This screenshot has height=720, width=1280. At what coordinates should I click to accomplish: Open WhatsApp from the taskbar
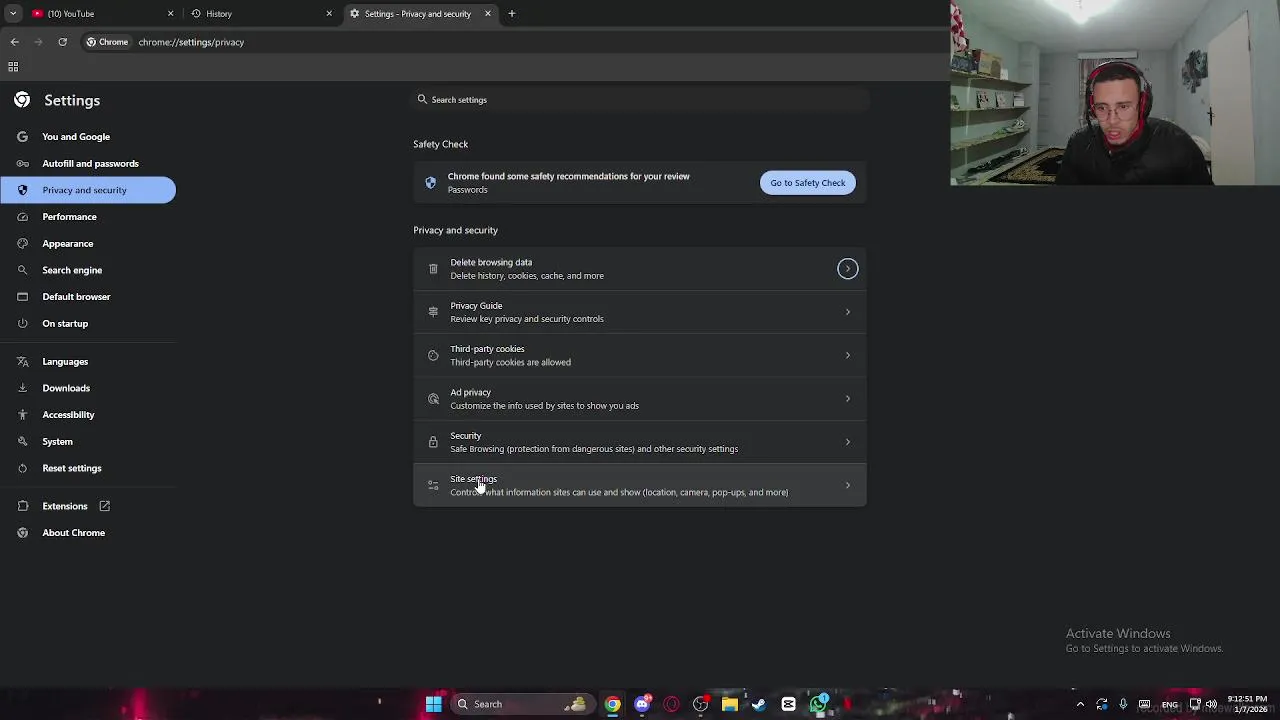818,704
